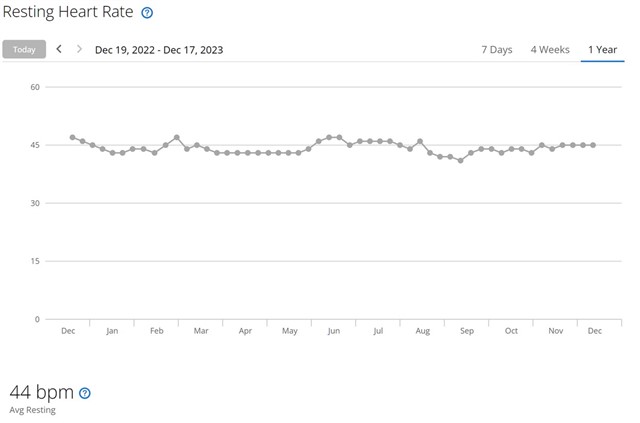Switch to 4 Weeks view
Image resolution: width=640 pixels, height=423 pixels.
(549, 49)
